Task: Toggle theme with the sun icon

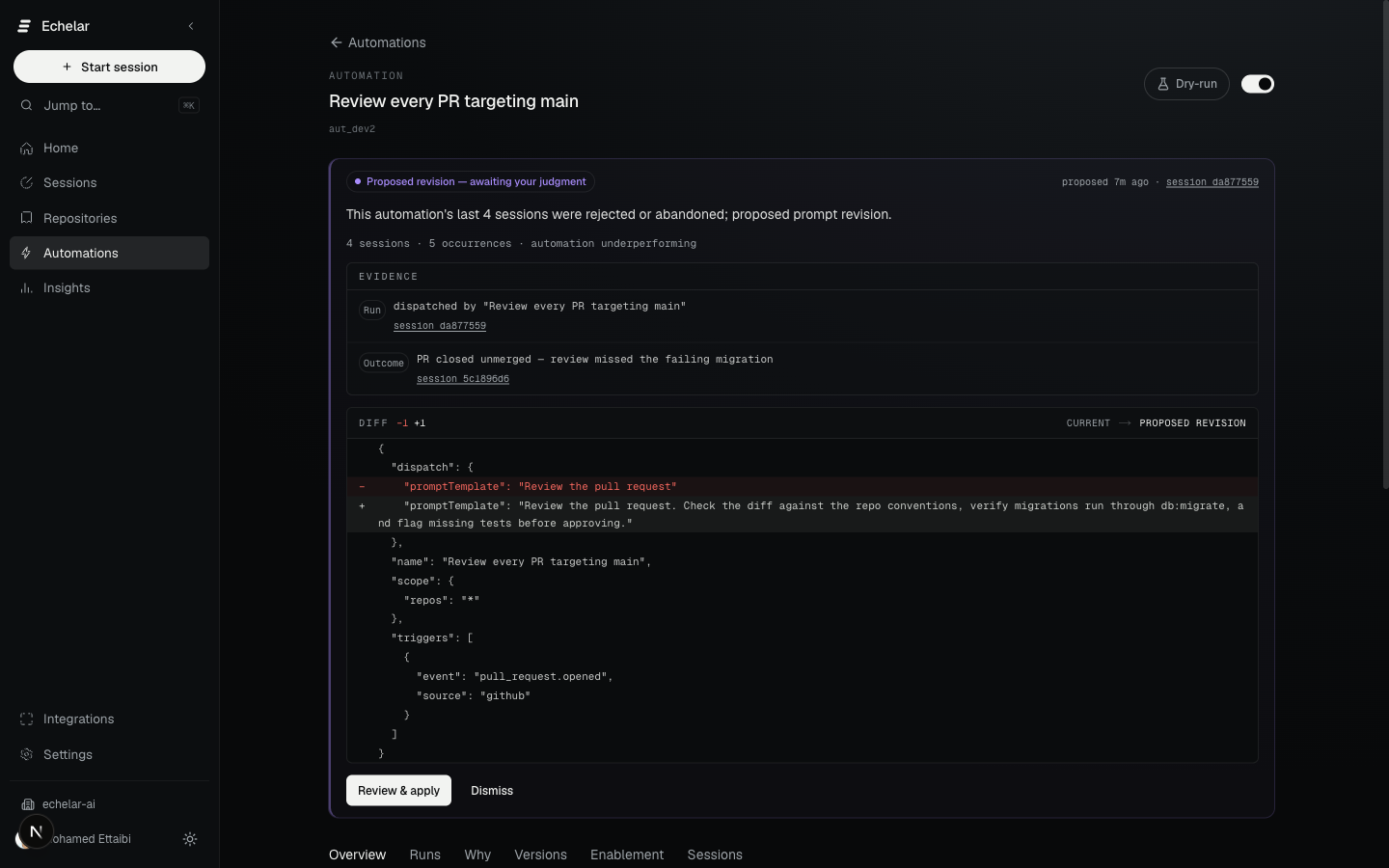Action: [x=190, y=839]
